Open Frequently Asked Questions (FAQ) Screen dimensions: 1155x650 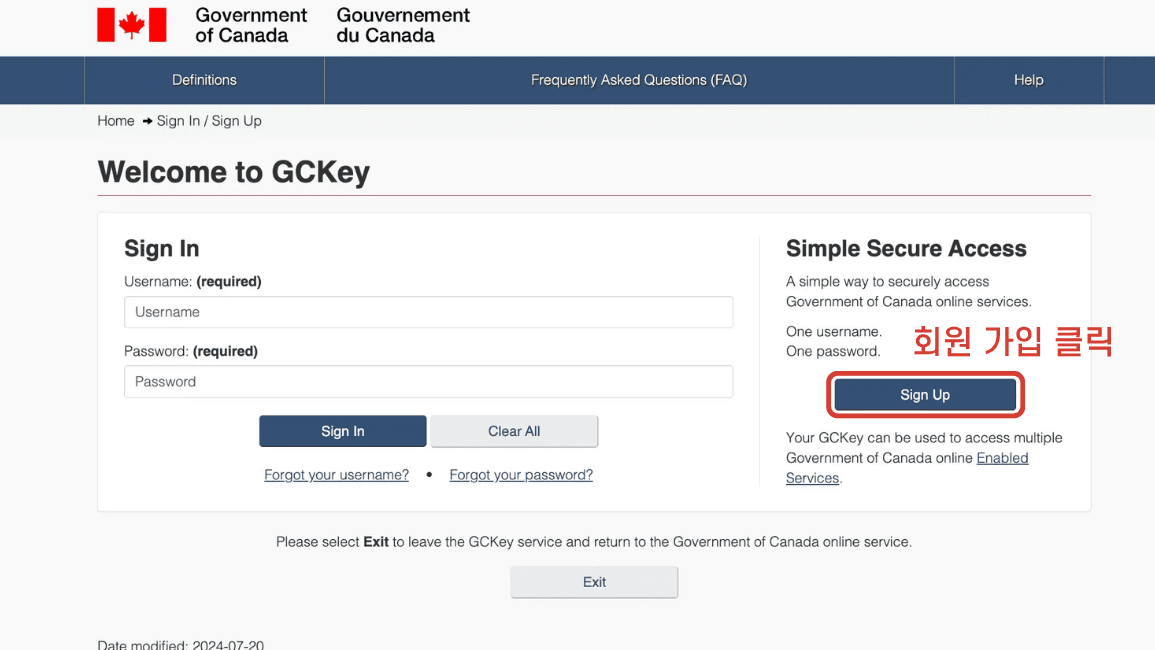pos(639,80)
